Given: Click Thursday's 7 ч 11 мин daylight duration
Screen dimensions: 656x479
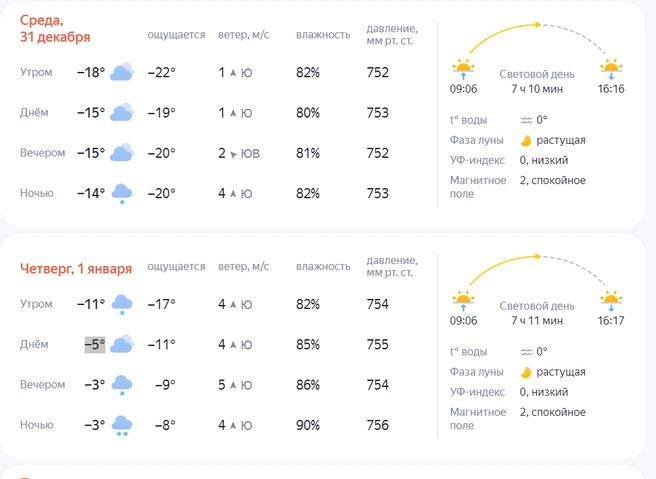Looking at the screenshot, I should (x=537, y=321).
